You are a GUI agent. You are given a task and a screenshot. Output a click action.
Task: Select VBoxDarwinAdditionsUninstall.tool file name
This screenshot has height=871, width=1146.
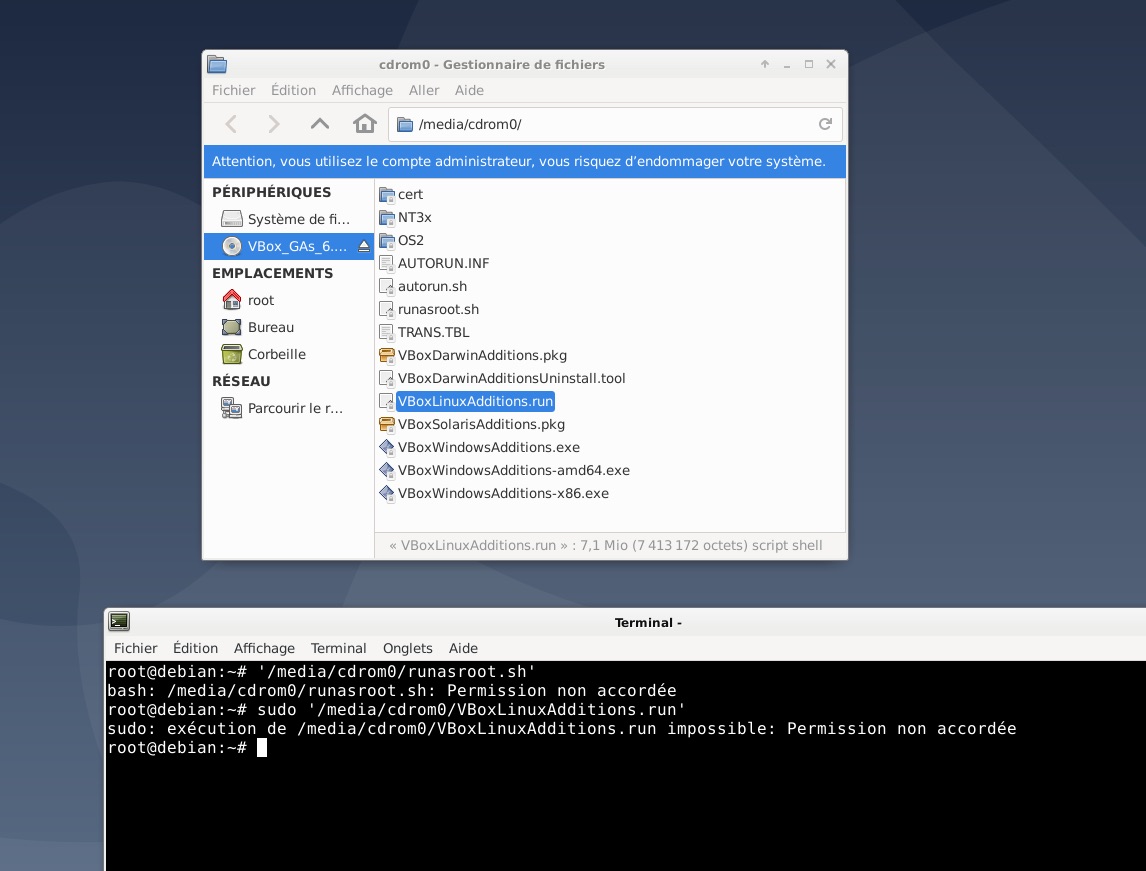point(511,379)
